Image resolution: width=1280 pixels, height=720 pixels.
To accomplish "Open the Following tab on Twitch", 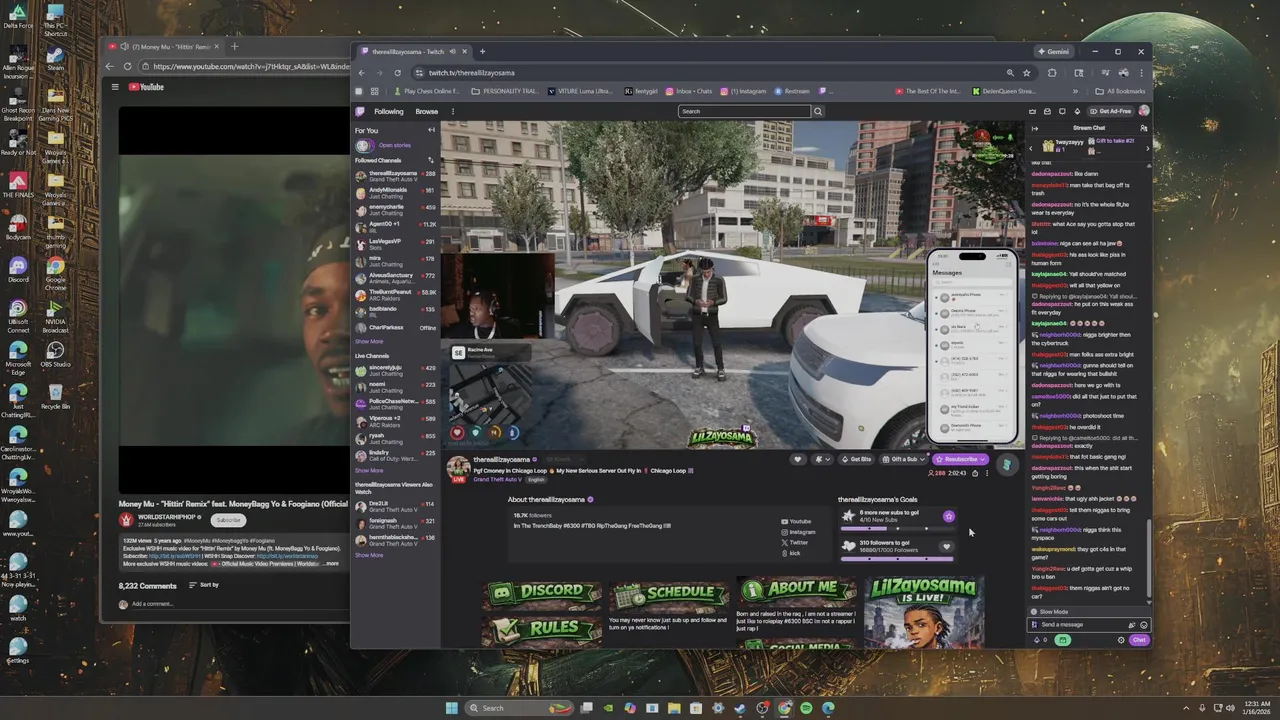I will coord(389,111).
